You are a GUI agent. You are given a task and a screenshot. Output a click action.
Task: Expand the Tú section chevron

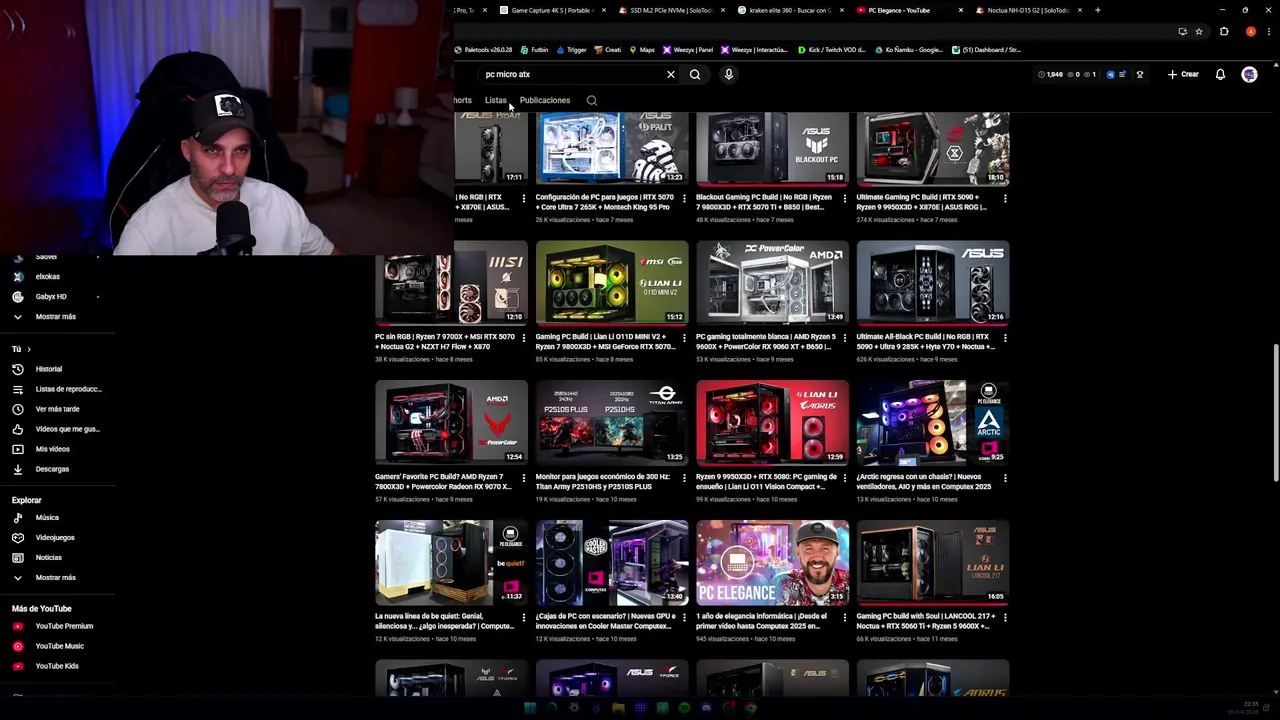29,349
